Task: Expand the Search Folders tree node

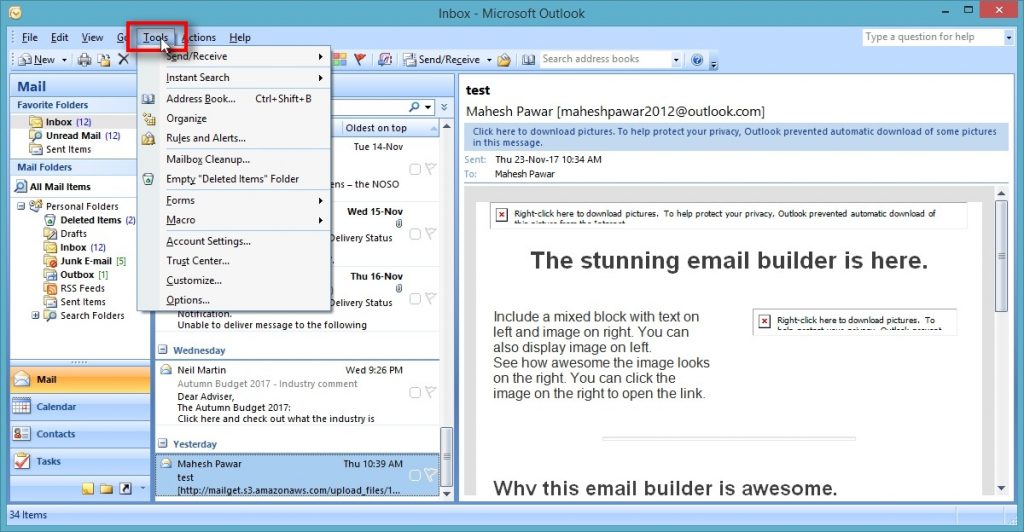Action: point(35,315)
